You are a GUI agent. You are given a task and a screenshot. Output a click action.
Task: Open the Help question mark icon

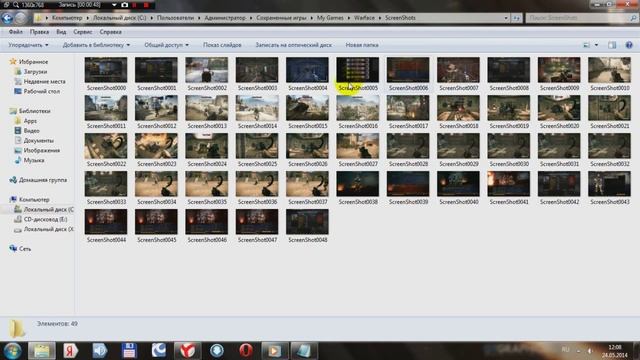[x=629, y=45]
